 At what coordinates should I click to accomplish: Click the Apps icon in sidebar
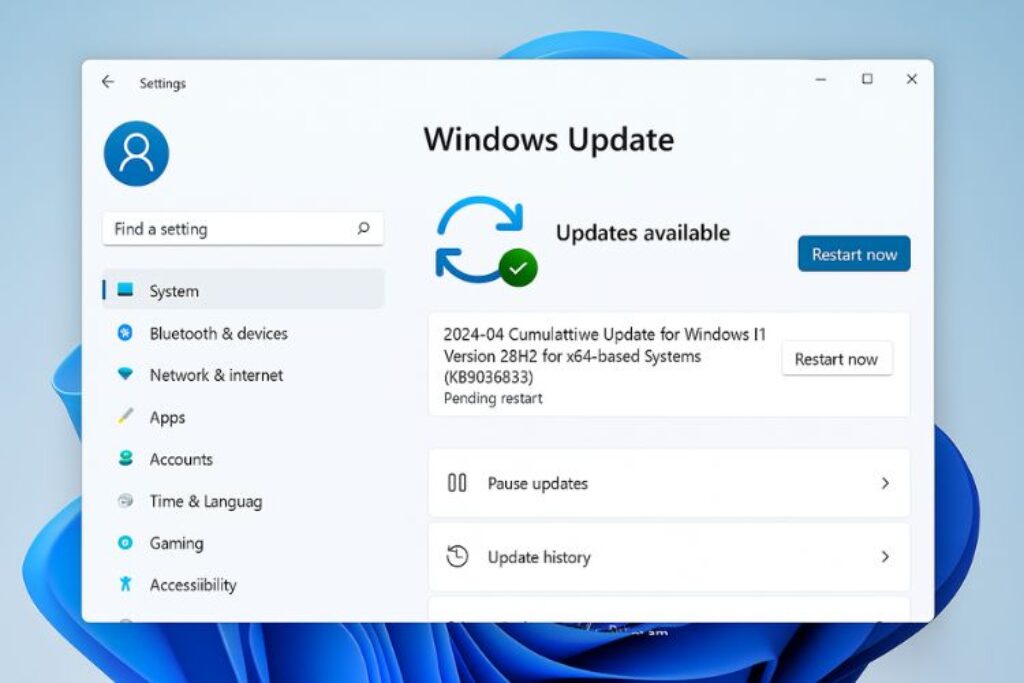tap(125, 416)
